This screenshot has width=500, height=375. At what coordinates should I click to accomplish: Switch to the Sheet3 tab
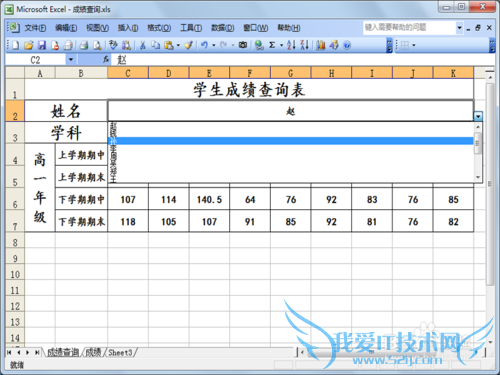coord(120,352)
